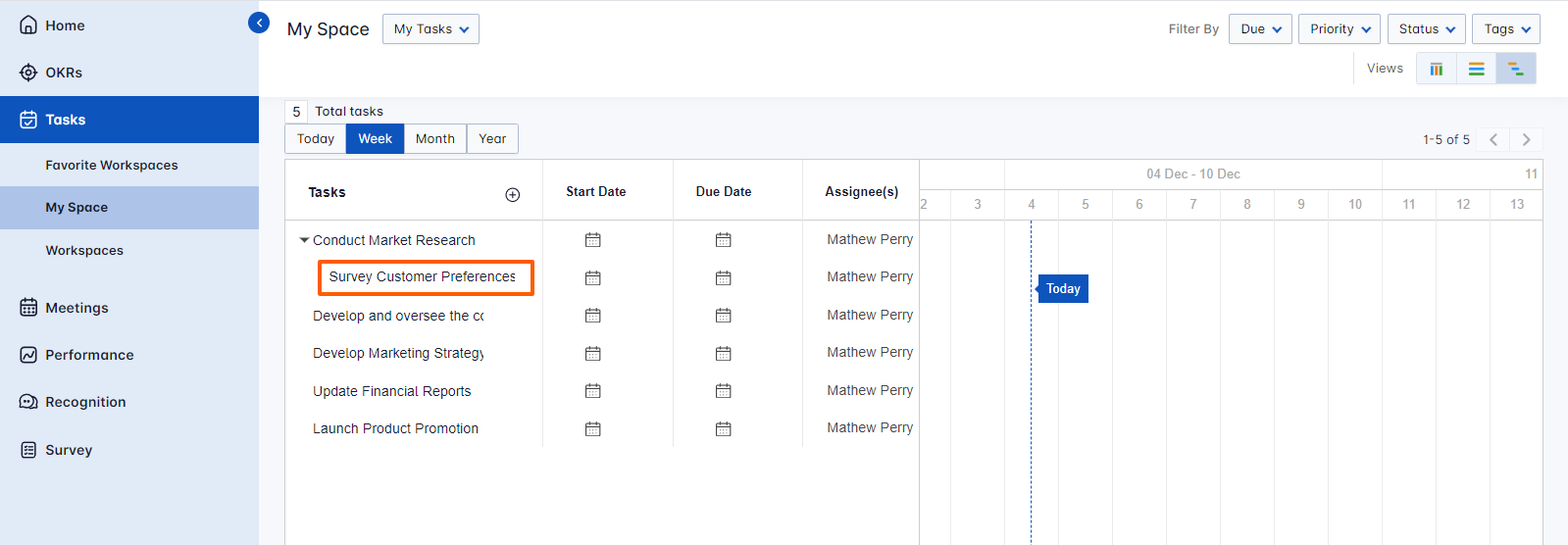
Task: Open the Update Financial Reports task
Action: pos(392,391)
